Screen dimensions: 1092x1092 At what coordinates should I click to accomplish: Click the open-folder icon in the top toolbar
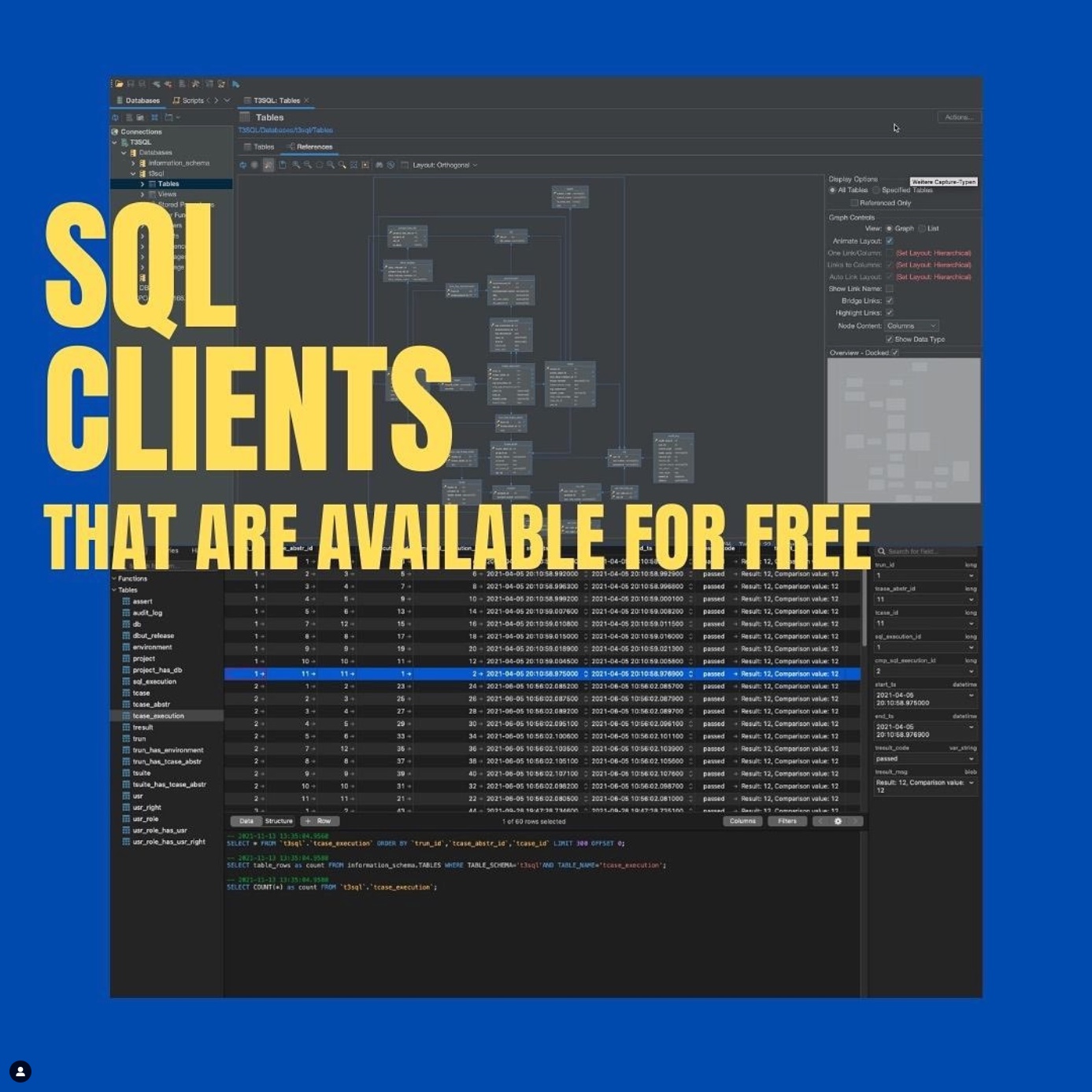coord(118,83)
